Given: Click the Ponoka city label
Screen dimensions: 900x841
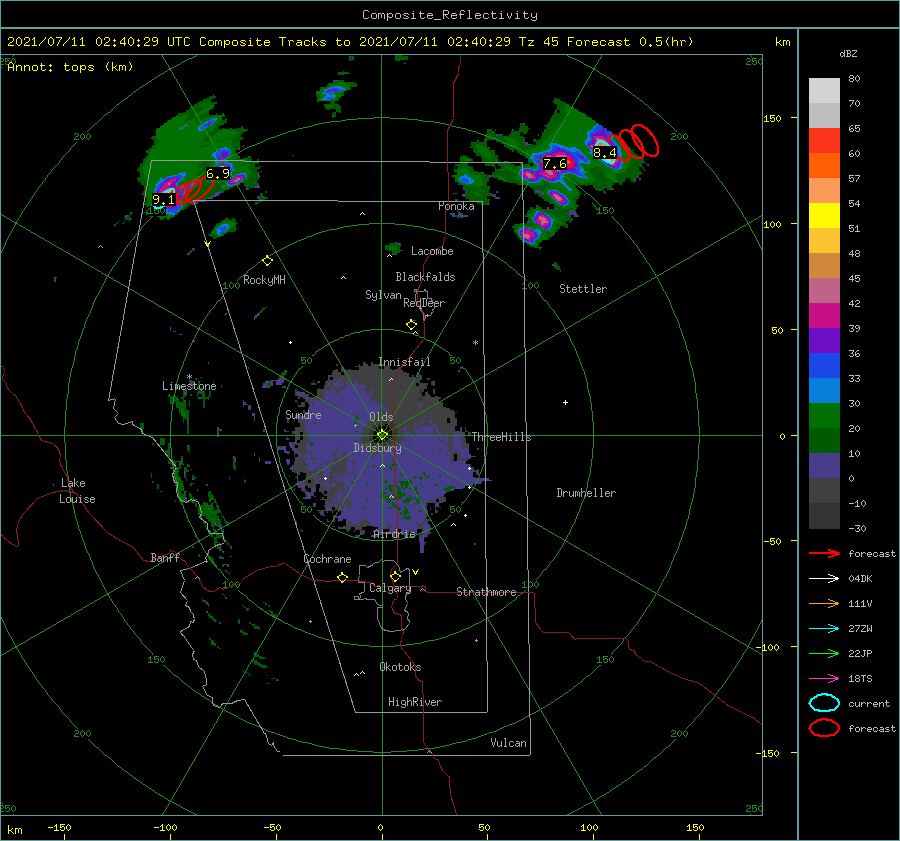Looking at the screenshot, I should [x=456, y=206].
